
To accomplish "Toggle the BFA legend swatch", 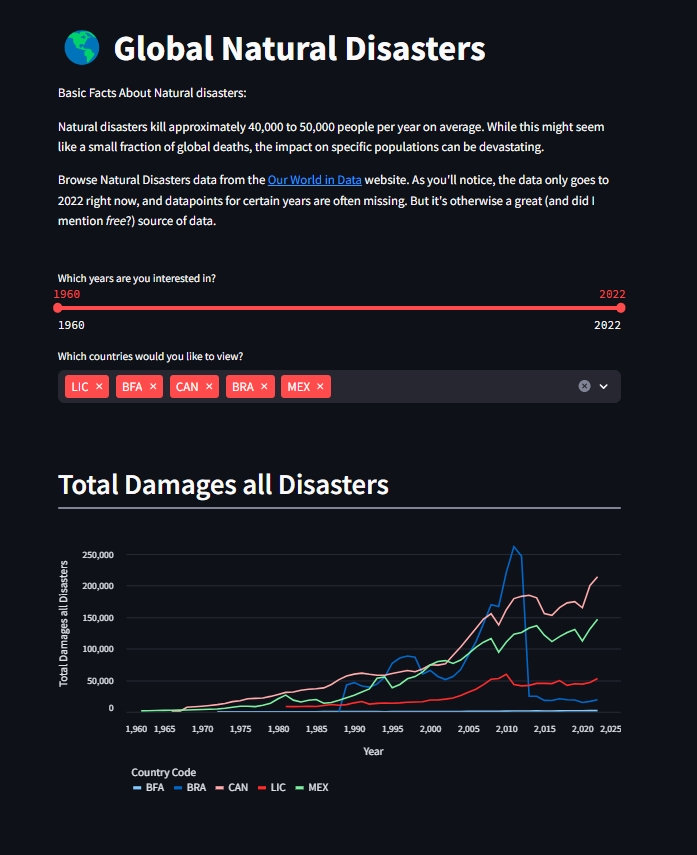I will [x=137, y=788].
